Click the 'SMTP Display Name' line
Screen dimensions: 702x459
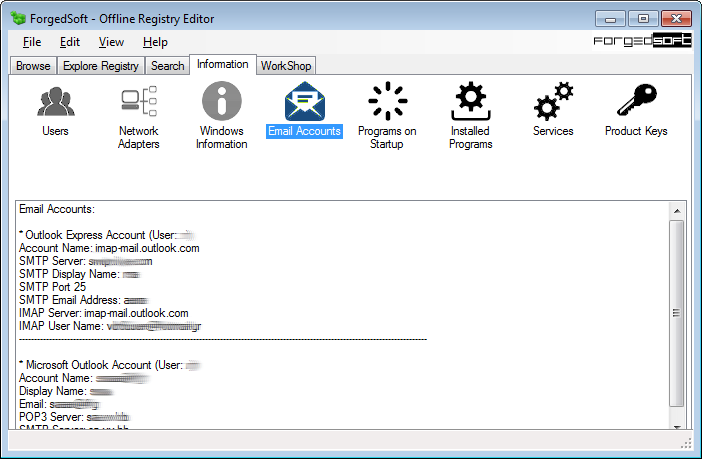(80, 274)
